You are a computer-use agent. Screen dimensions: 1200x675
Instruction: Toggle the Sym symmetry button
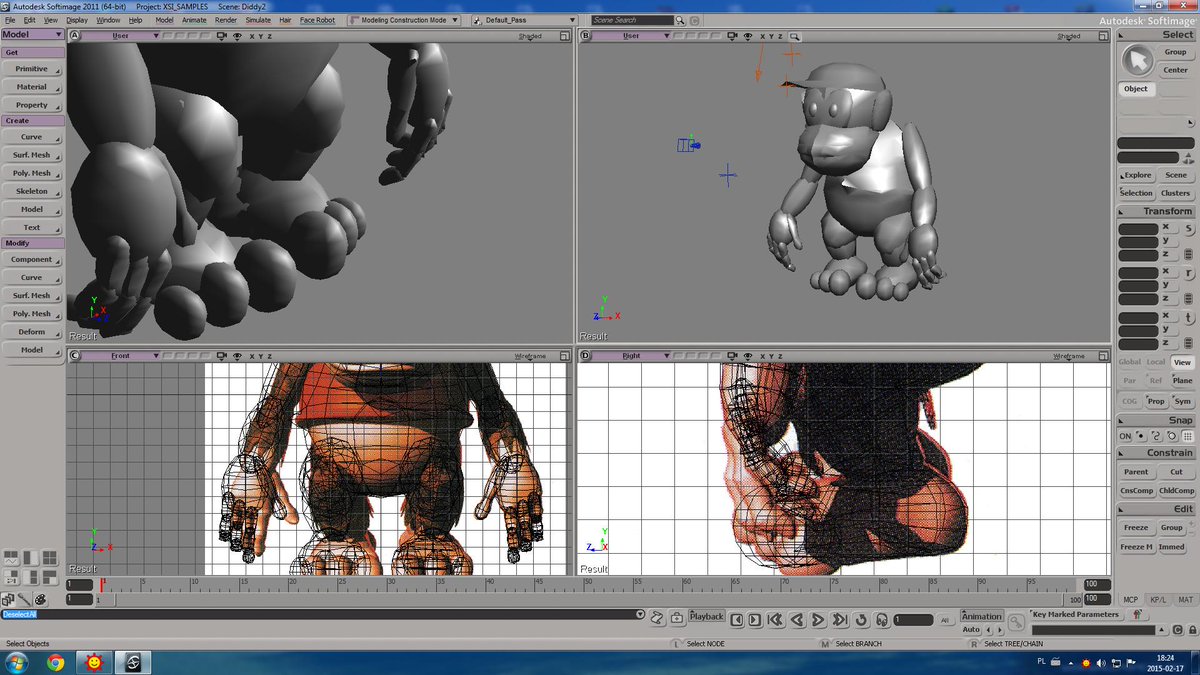(x=1183, y=401)
